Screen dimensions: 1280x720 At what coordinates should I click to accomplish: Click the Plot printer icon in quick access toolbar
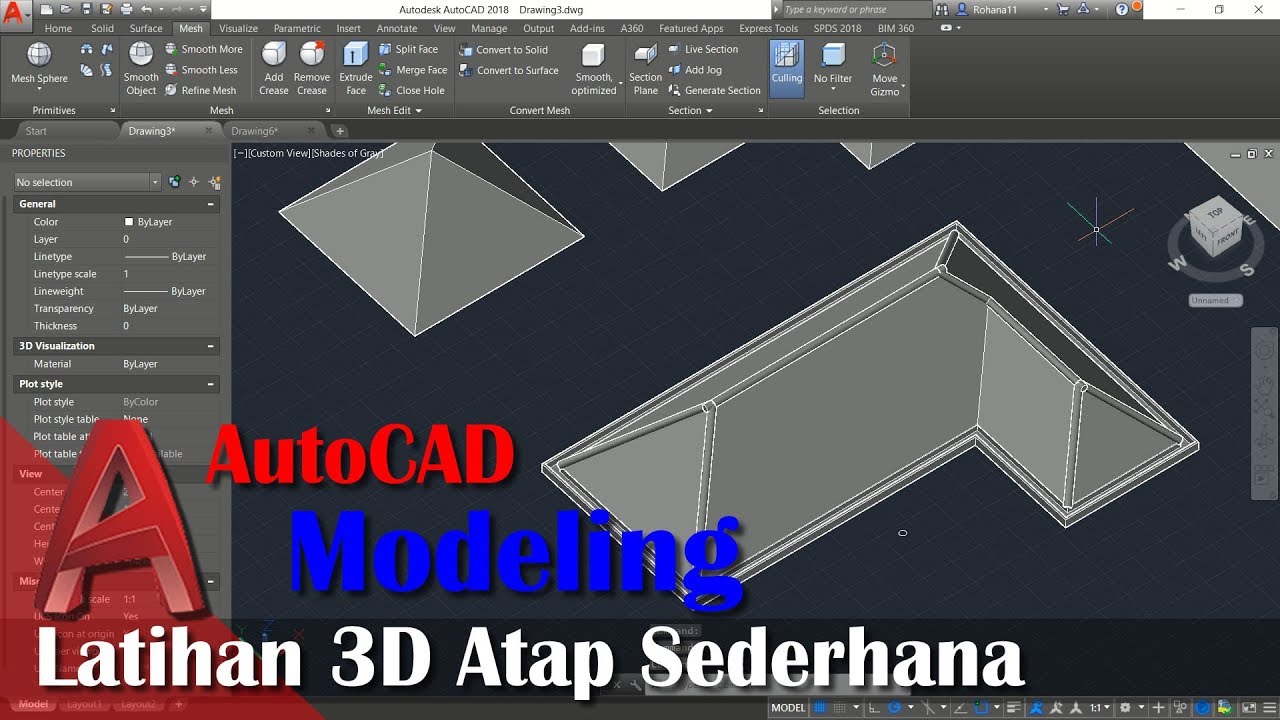[x=129, y=9]
